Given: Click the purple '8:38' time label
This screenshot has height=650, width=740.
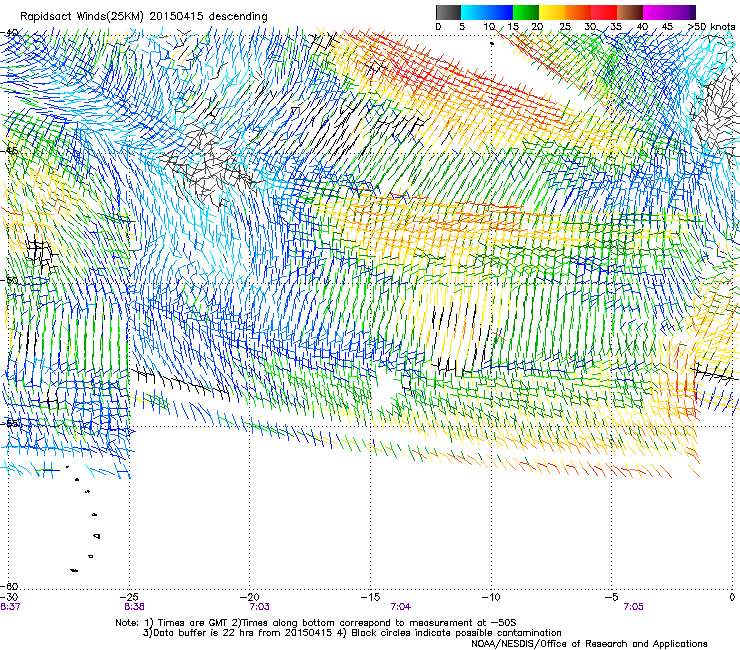Looking at the screenshot, I should pos(135,607).
